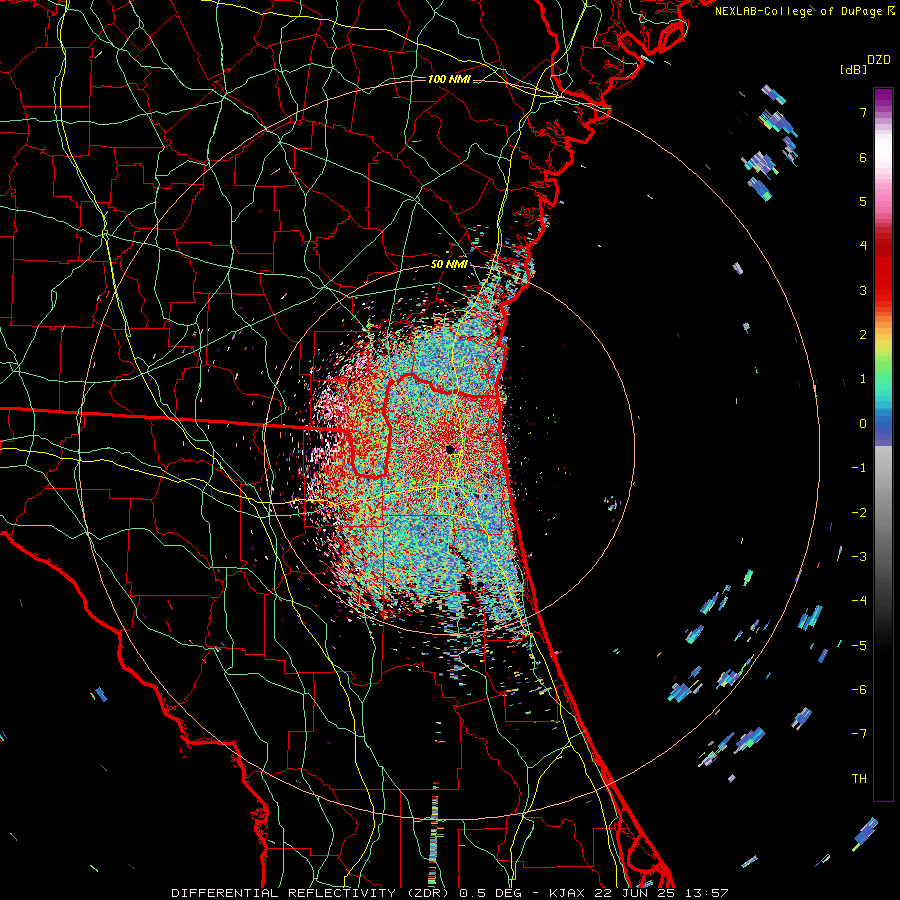Click the DZD legend title
Image resolution: width=900 pixels, height=900 pixels.
pos(879,60)
